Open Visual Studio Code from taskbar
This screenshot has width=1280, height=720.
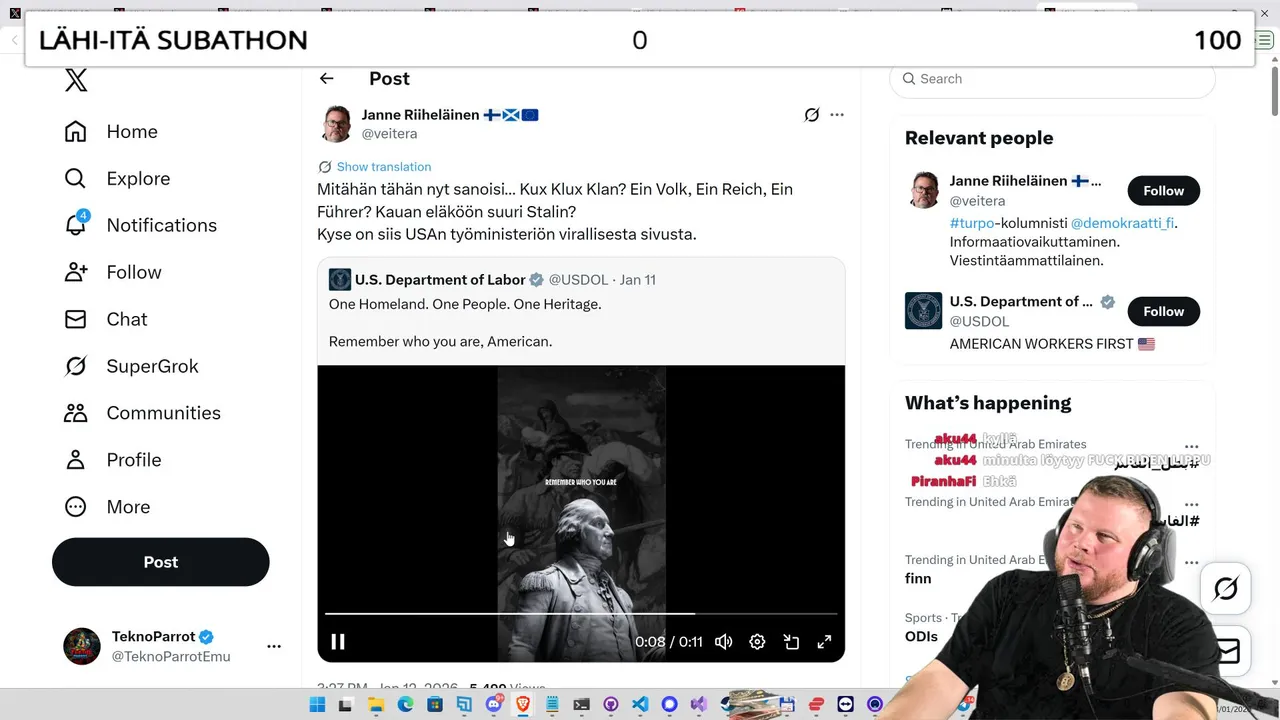coord(640,705)
